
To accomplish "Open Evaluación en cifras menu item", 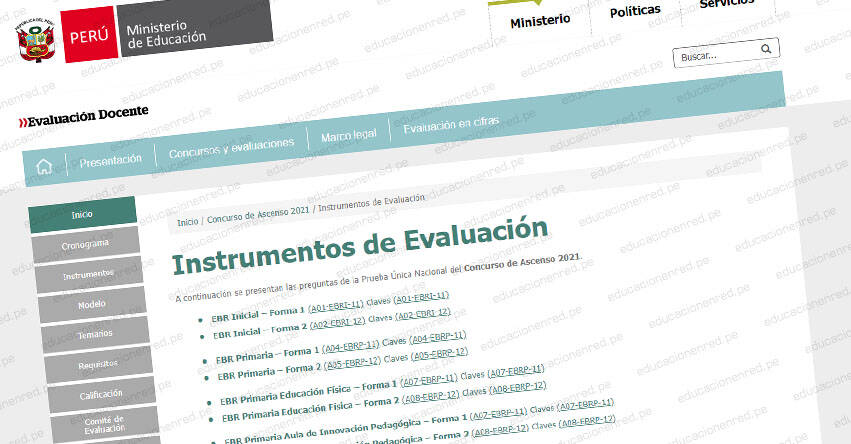I will click(451, 124).
